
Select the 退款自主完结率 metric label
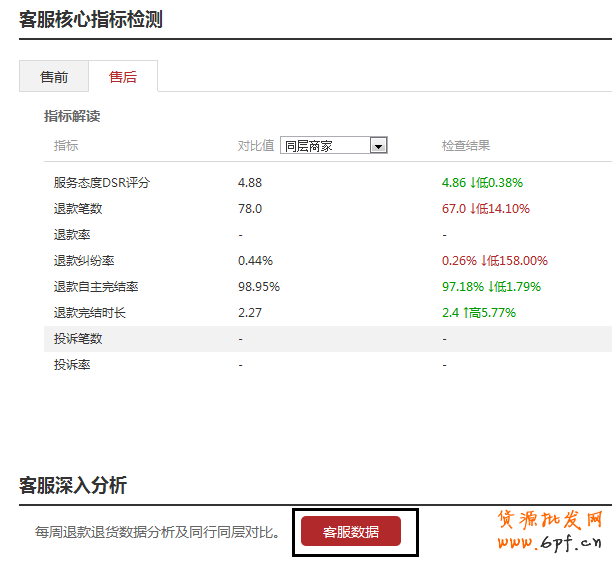click(x=96, y=287)
